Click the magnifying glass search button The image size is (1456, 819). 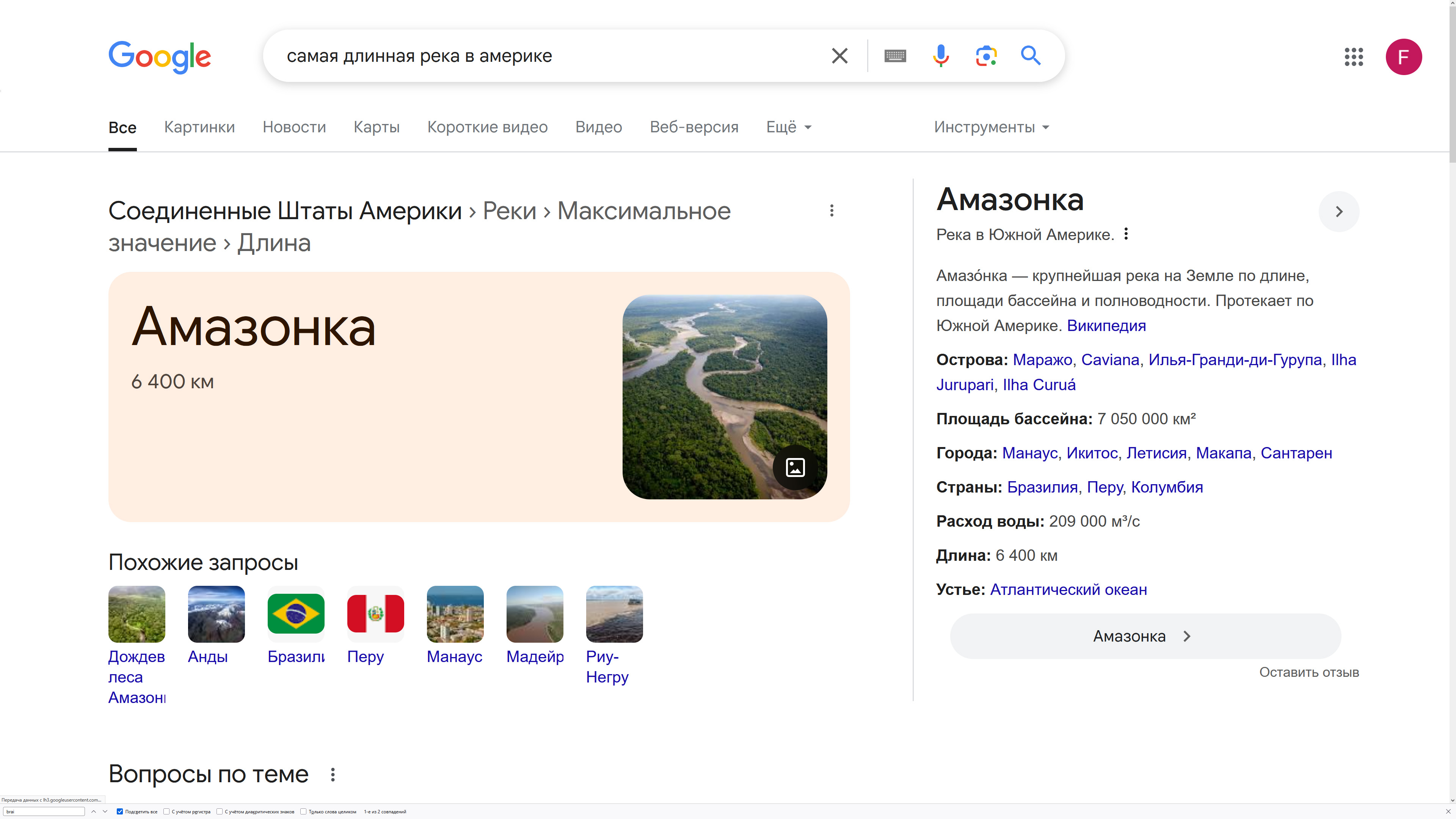[1031, 56]
